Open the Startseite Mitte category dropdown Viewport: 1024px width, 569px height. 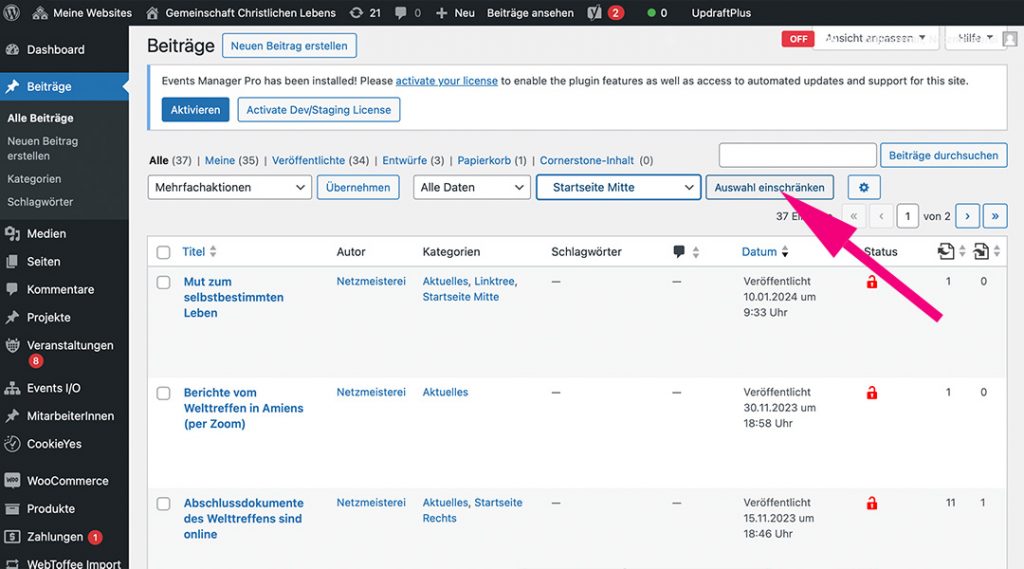click(617, 187)
